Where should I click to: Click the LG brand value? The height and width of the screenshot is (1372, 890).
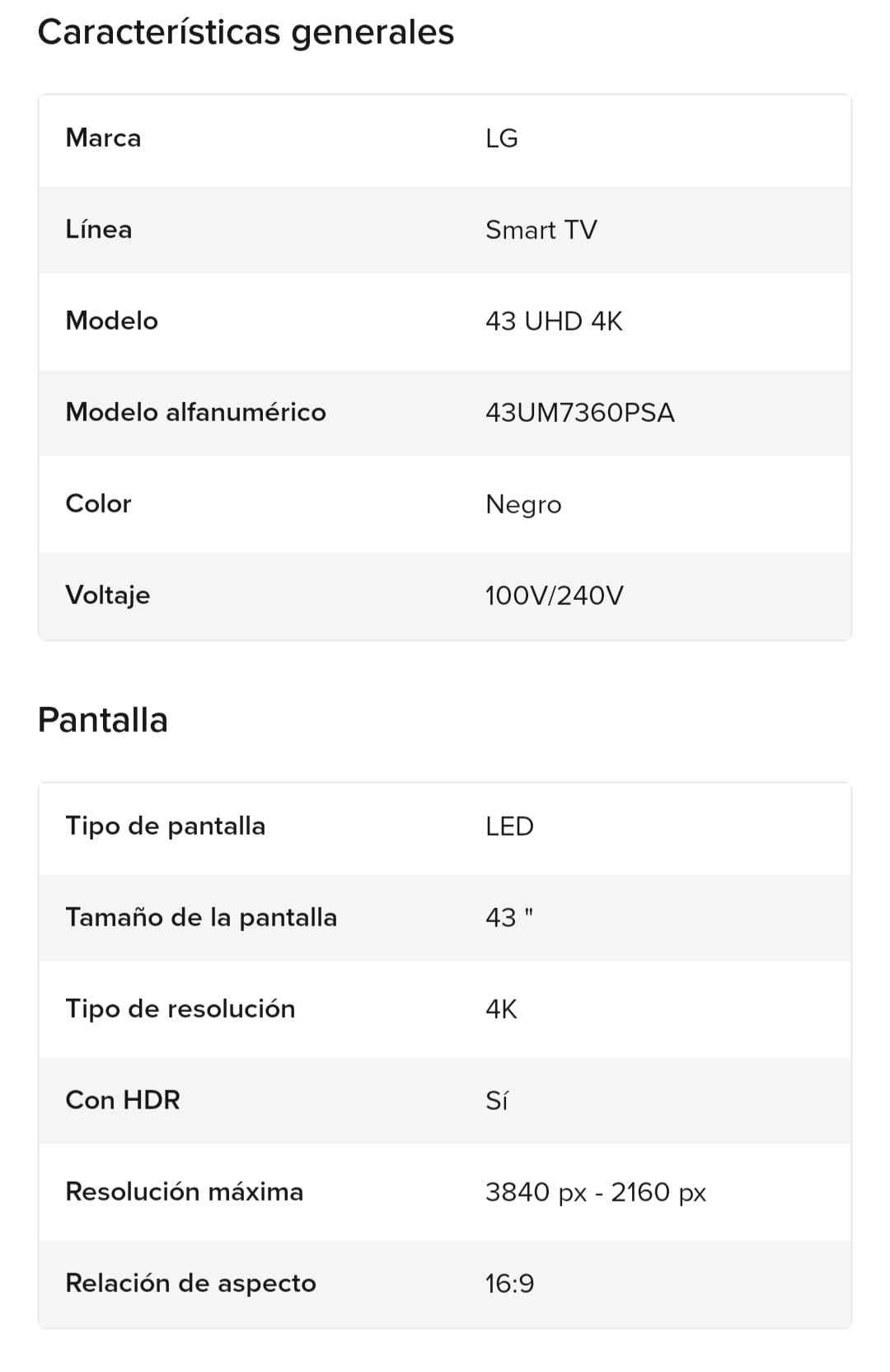tap(502, 138)
